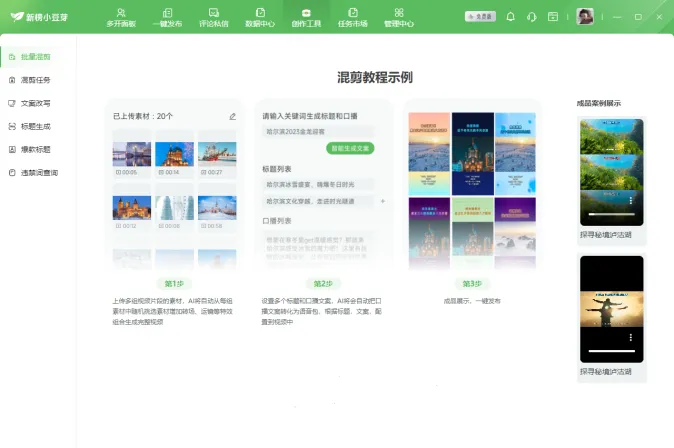Open 混剪任务 from the sidebar

point(36,80)
